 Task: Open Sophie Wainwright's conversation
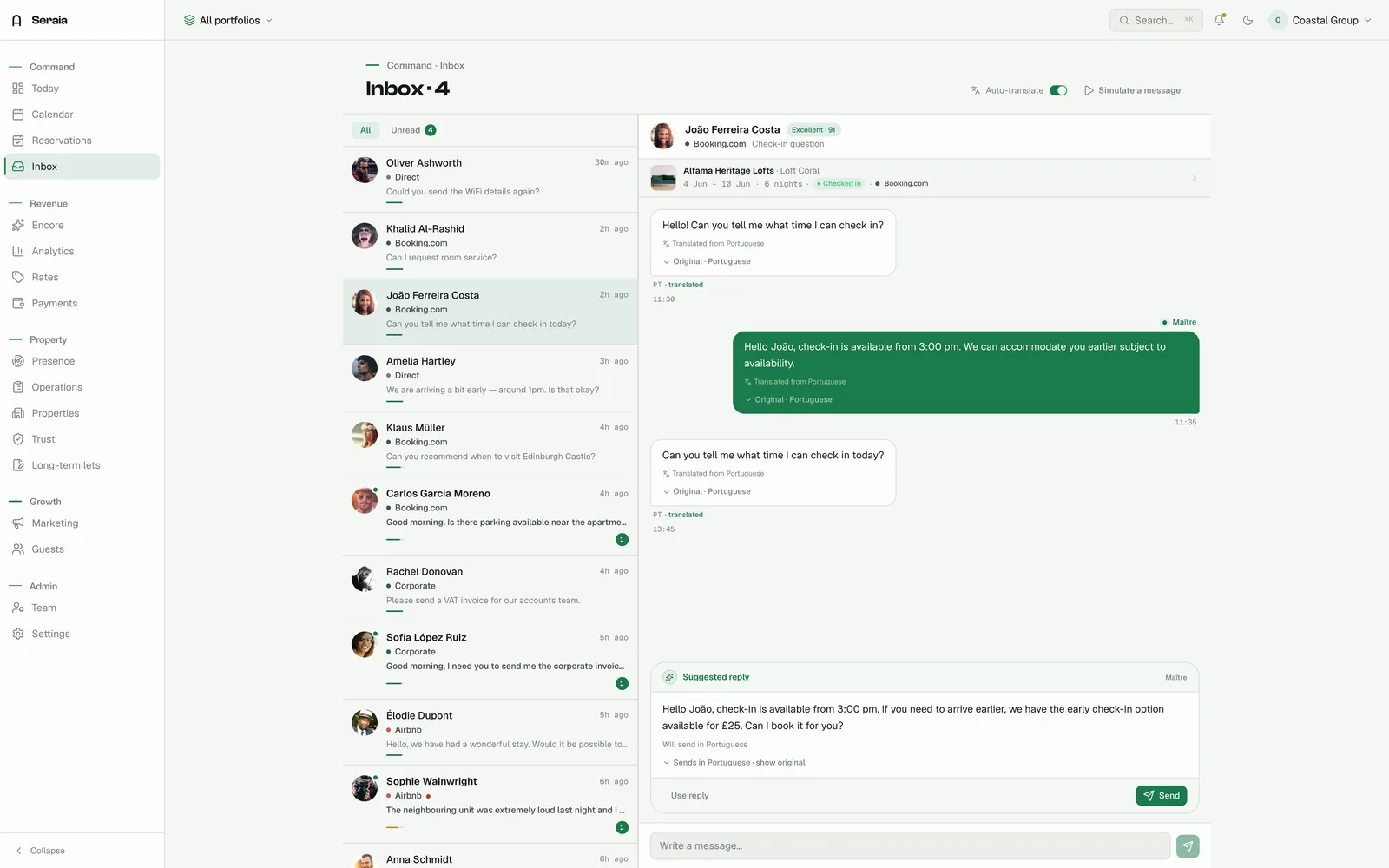click(490, 805)
